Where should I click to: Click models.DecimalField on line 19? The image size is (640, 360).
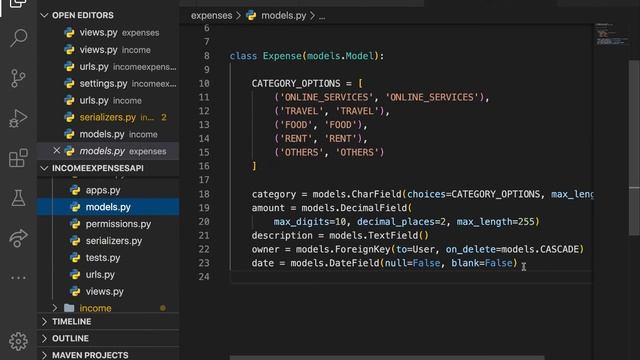pyautogui.click(x=354, y=208)
